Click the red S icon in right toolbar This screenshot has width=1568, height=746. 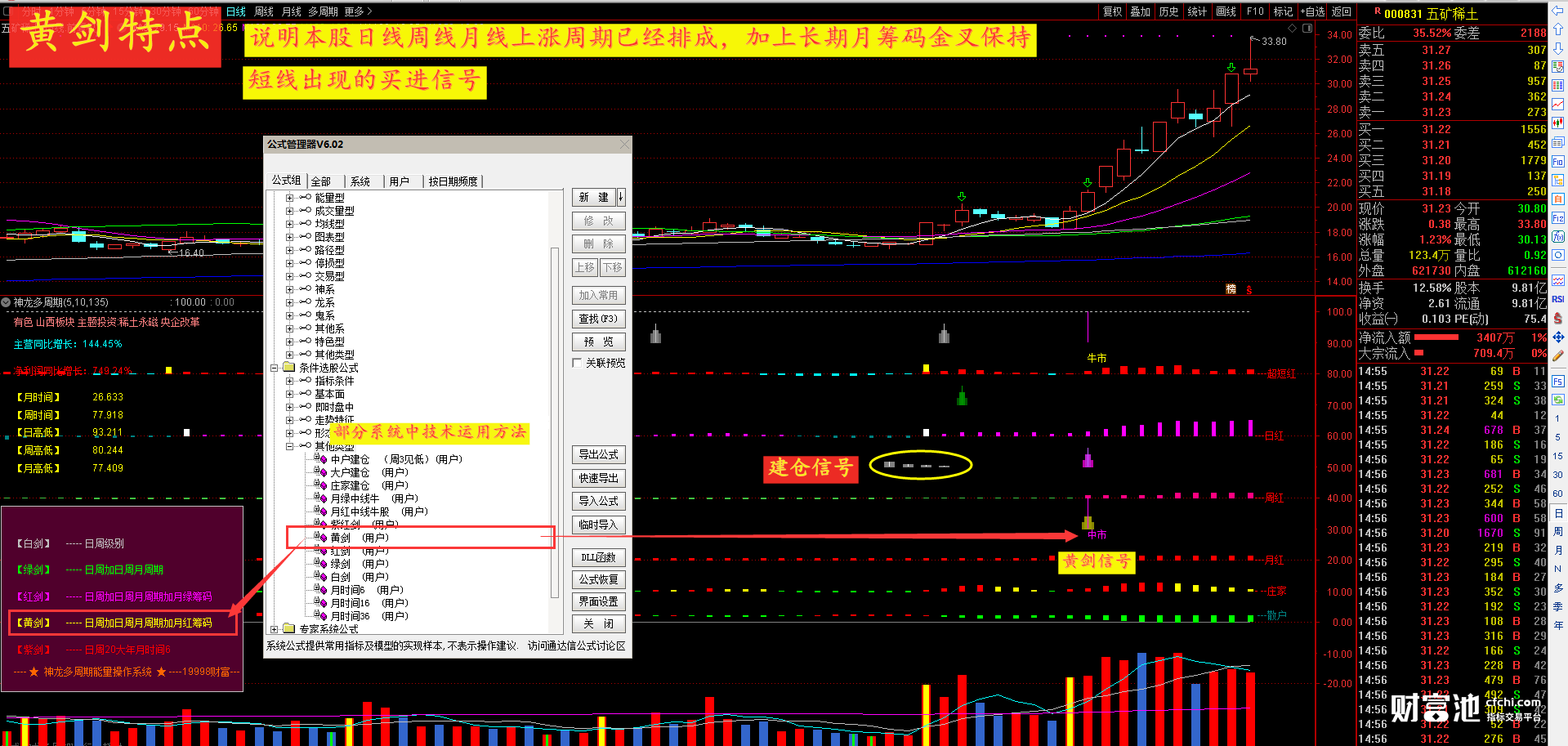(x=1558, y=317)
